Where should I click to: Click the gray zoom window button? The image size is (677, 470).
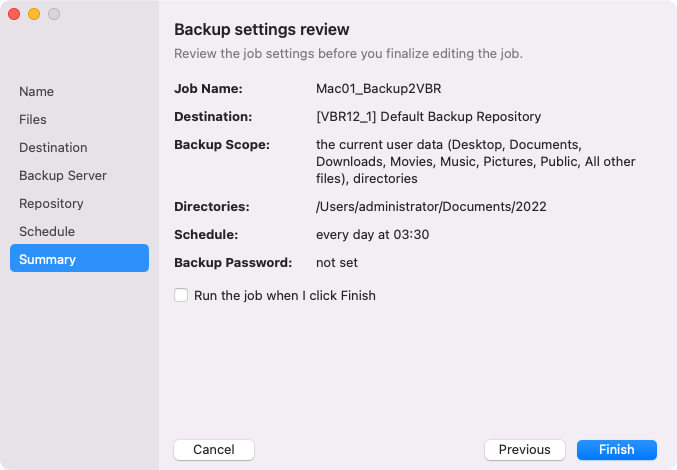click(54, 14)
